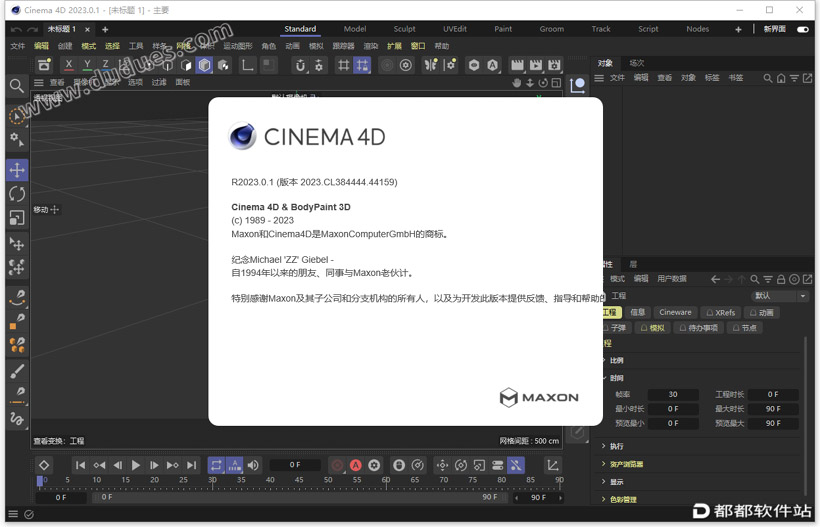The height and width of the screenshot is (527, 820).
Task: Open the 编辑 main menu
Action: [x=41, y=46]
